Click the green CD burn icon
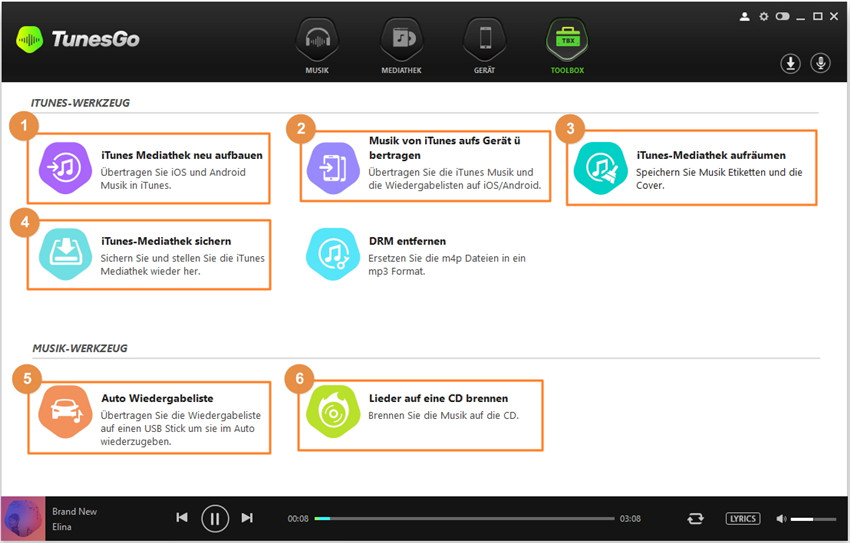The width and height of the screenshot is (850, 543). click(x=333, y=412)
